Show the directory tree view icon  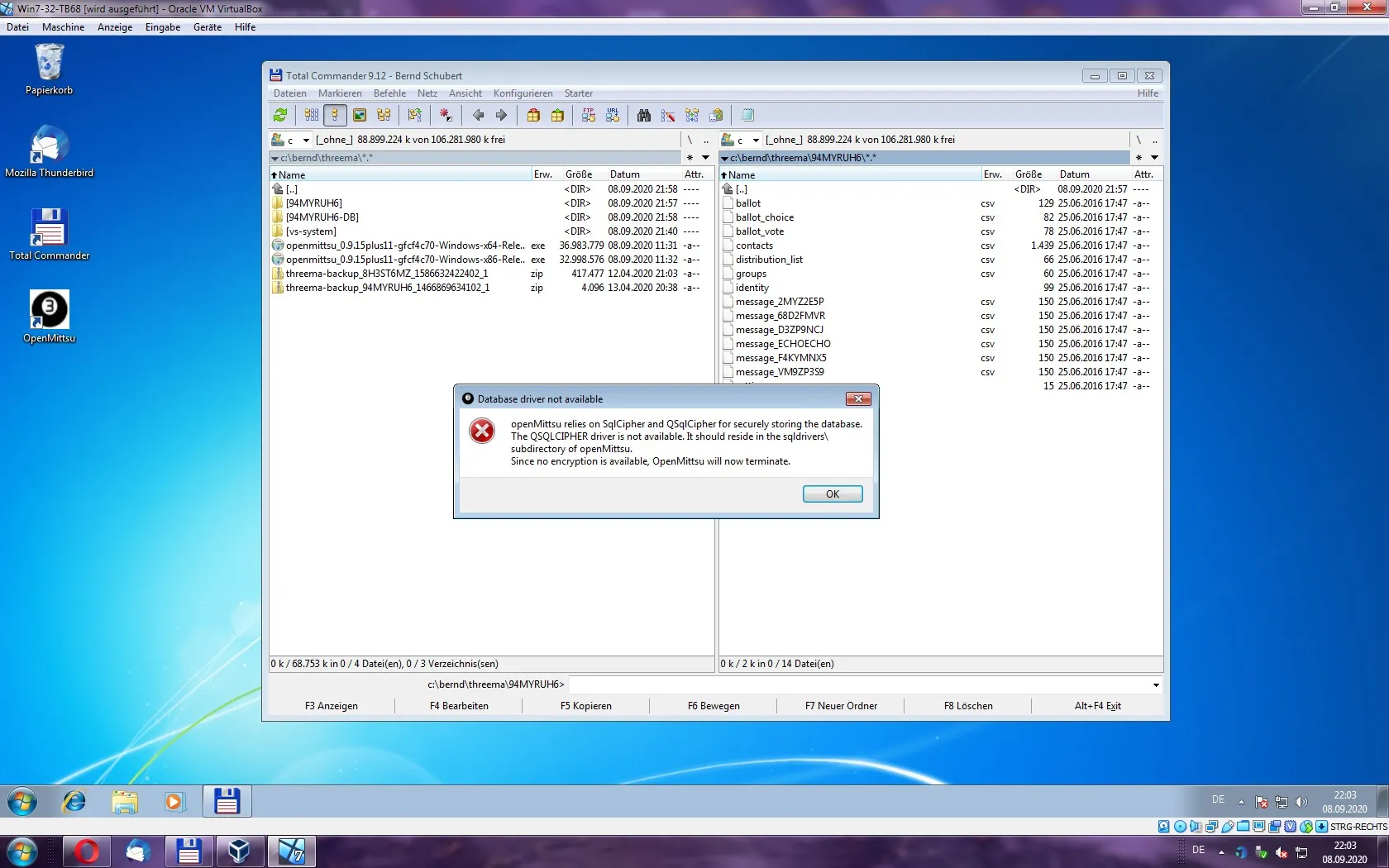[384, 115]
